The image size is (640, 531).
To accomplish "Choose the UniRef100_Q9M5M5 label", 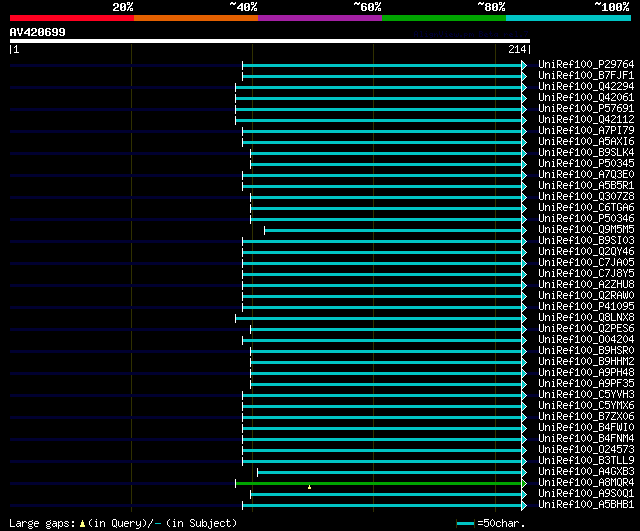I will (x=586, y=229).
